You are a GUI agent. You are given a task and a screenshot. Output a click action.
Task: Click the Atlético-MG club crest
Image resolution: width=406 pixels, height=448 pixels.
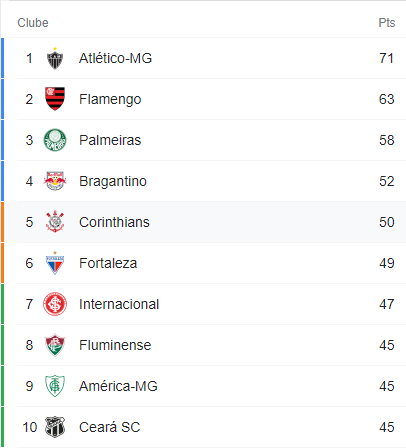point(55,58)
